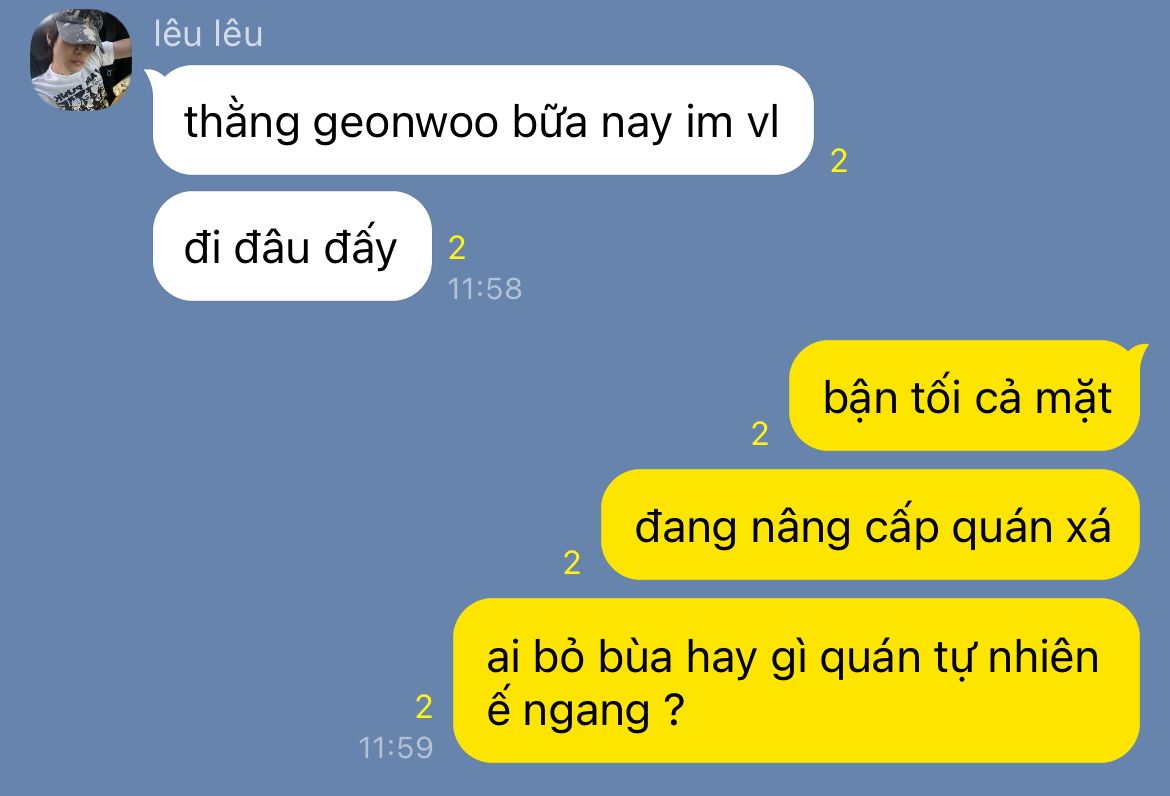Click the 11:58 timestamp
This screenshot has height=796, width=1170.
pyautogui.click(x=485, y=289)
